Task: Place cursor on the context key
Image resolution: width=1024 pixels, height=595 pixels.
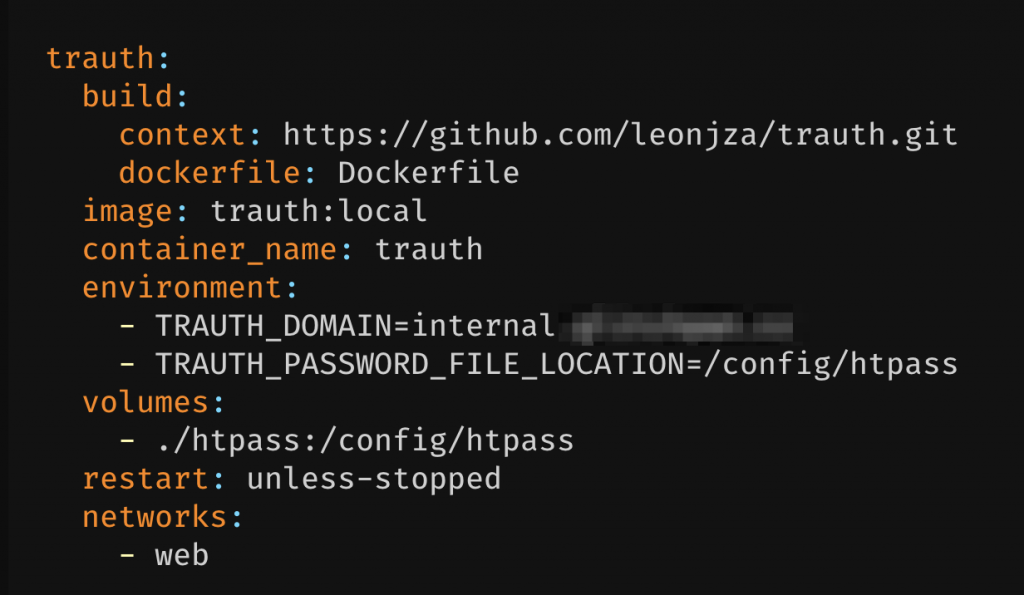Action: tap(181, 135)
